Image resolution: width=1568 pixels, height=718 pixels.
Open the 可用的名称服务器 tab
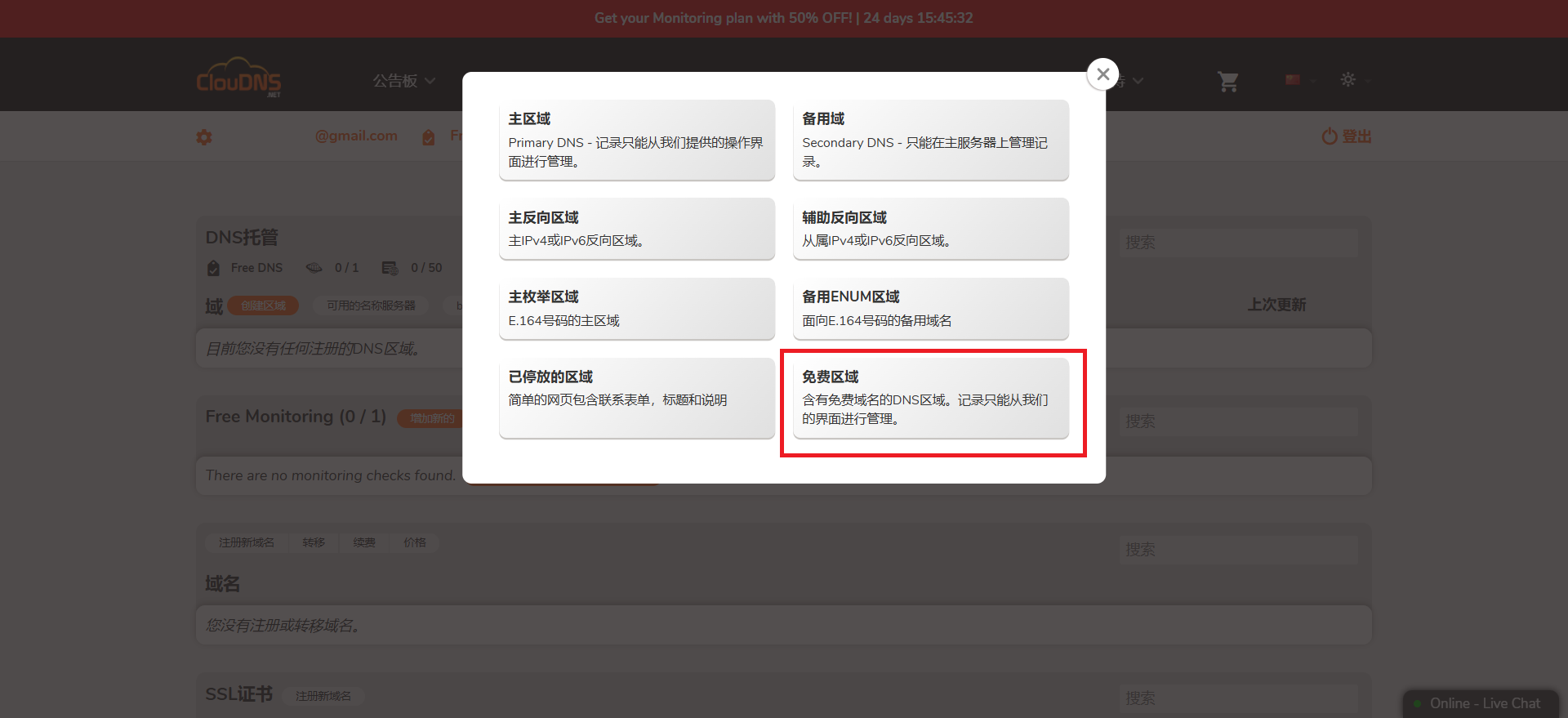click(x=371, y=305)
